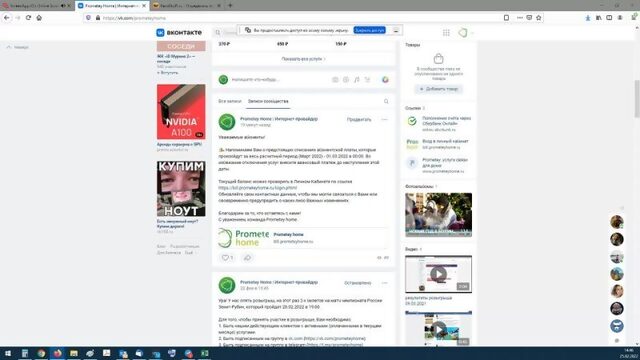
Task: Click the 'Наверх' back-to-top link
Action: 18,47
